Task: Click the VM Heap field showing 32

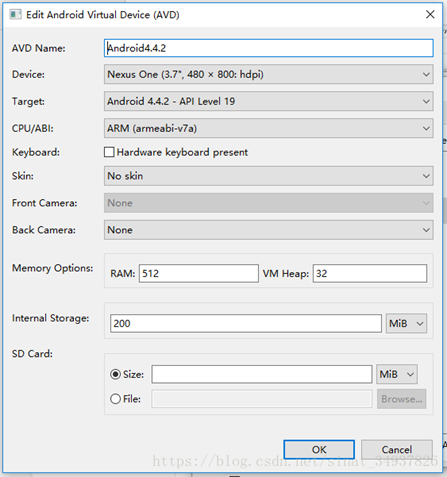Action: (x=370, y=273)
